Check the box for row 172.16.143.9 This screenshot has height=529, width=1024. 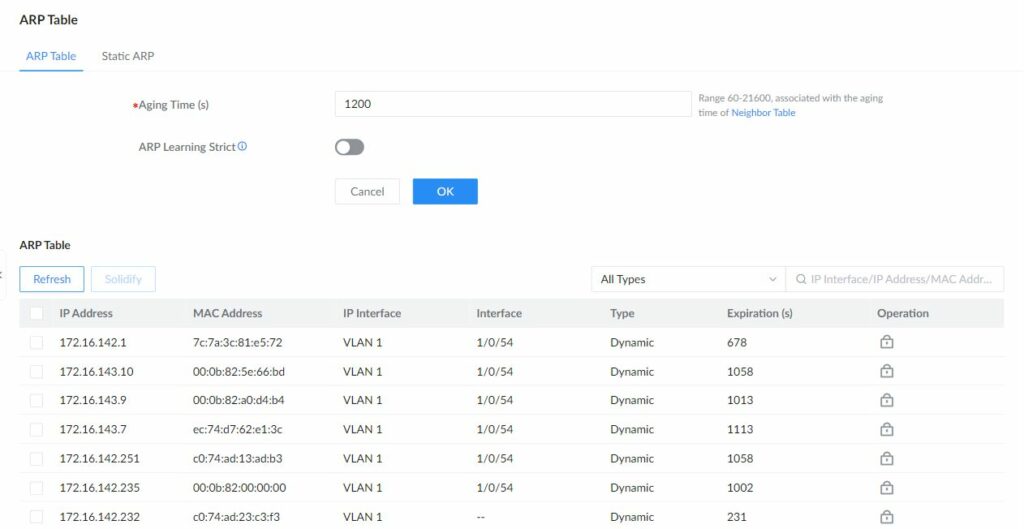coord(37,400)
